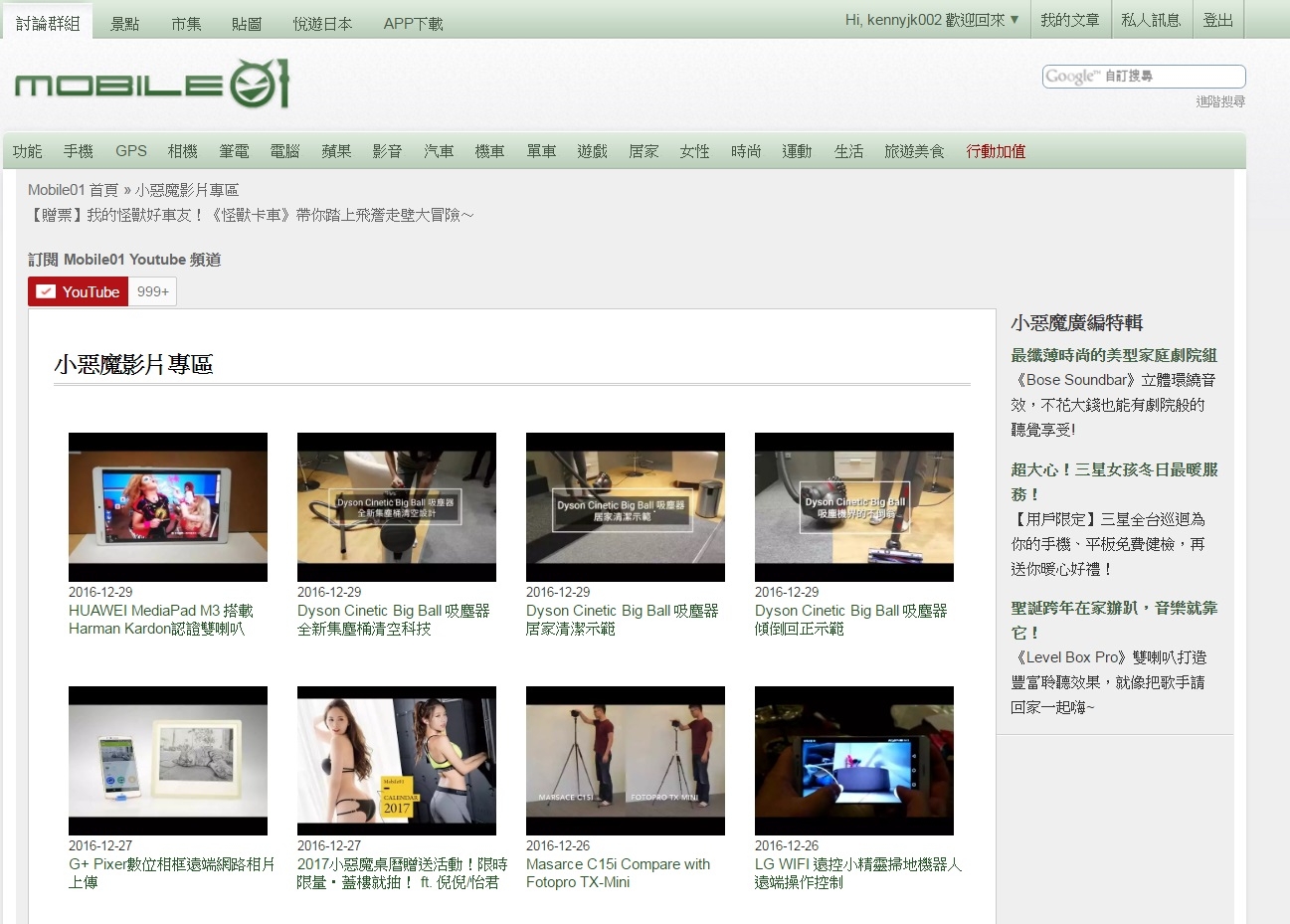This screenshot has width=1290, height=924.
Task: Open the 汽車 category menu
Action: [x=440, y=151]
